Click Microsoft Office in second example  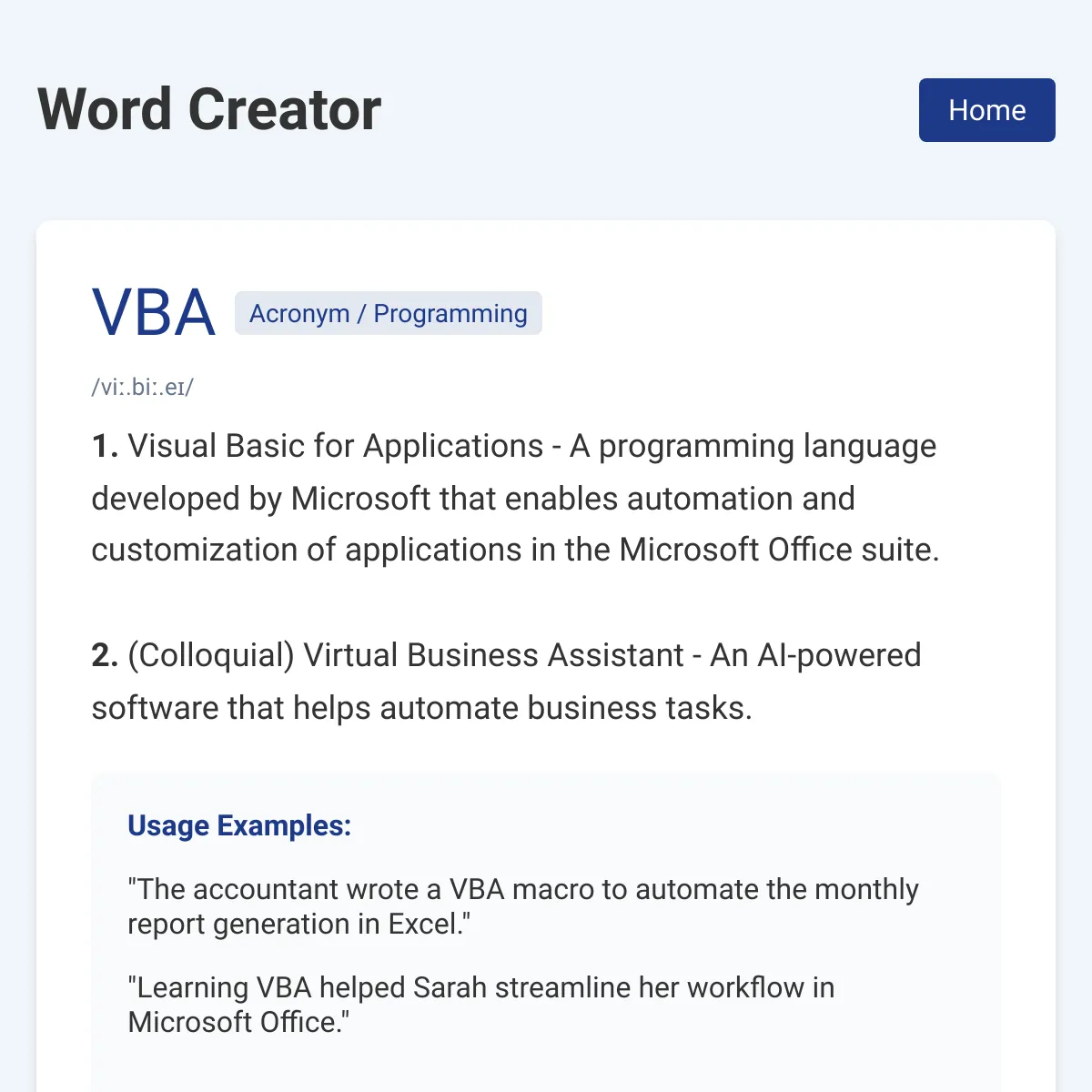click(235, 1022)
